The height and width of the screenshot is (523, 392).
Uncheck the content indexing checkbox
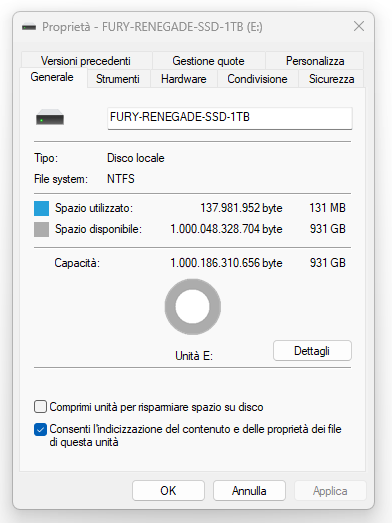pyautogui.click(x=40, y=429)
